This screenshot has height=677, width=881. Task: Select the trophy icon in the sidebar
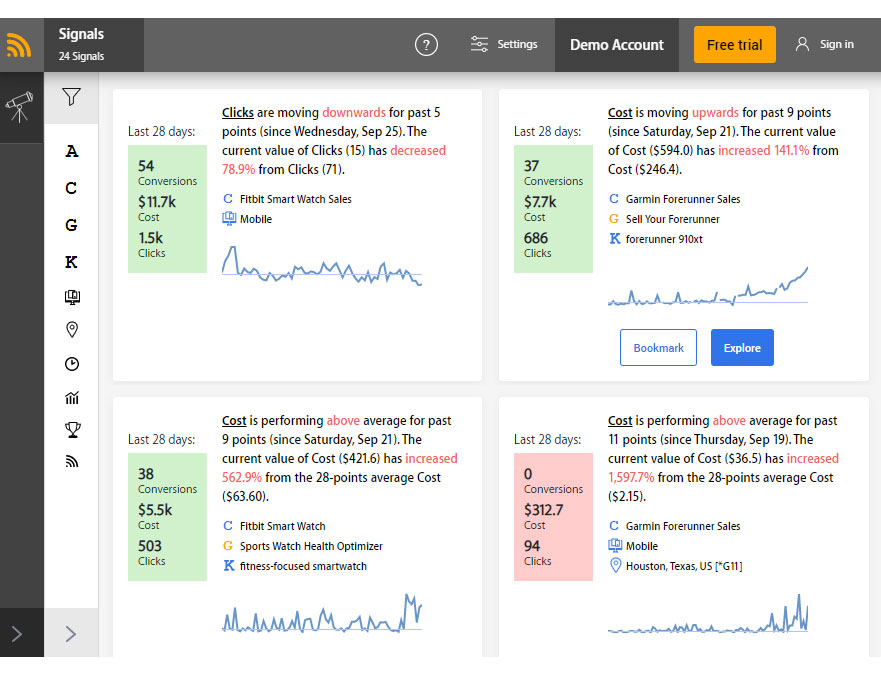72,430
